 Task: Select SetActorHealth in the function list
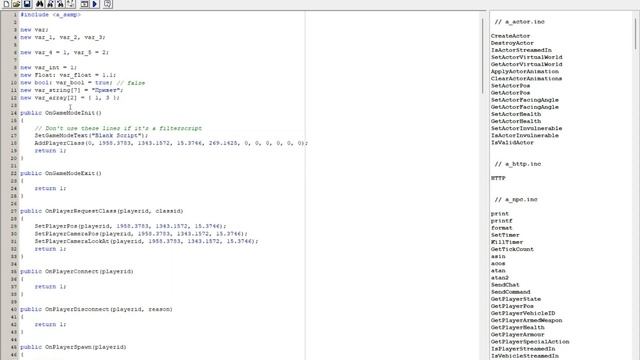(516, 114)
